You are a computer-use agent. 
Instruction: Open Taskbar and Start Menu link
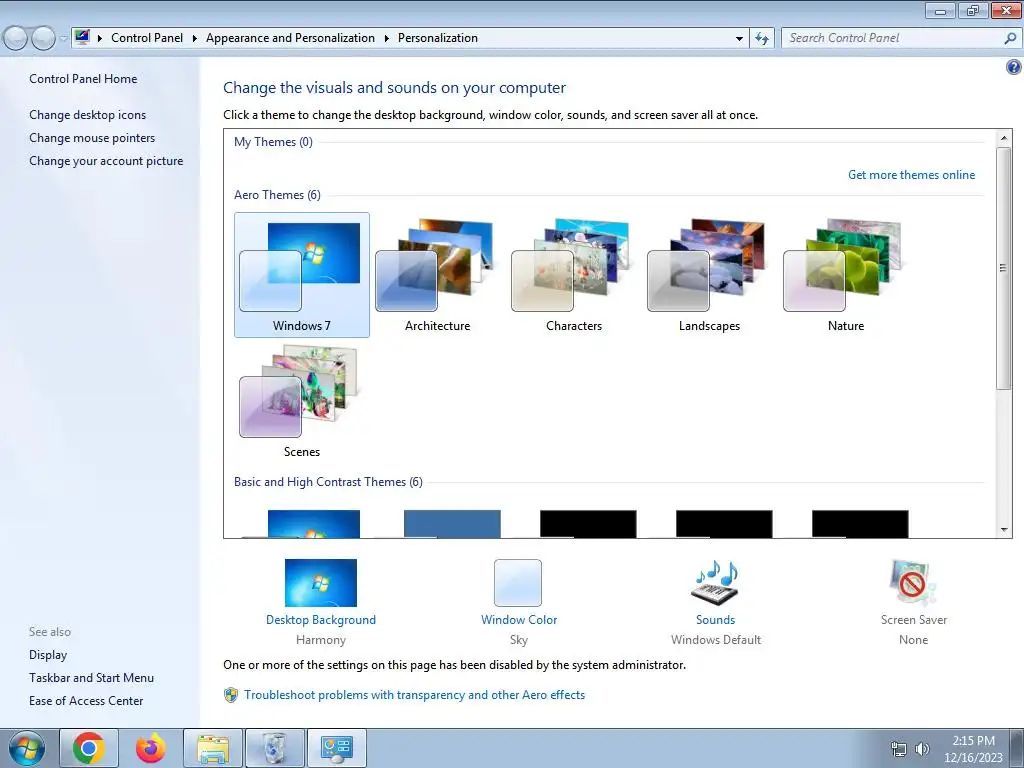(91, 678)
